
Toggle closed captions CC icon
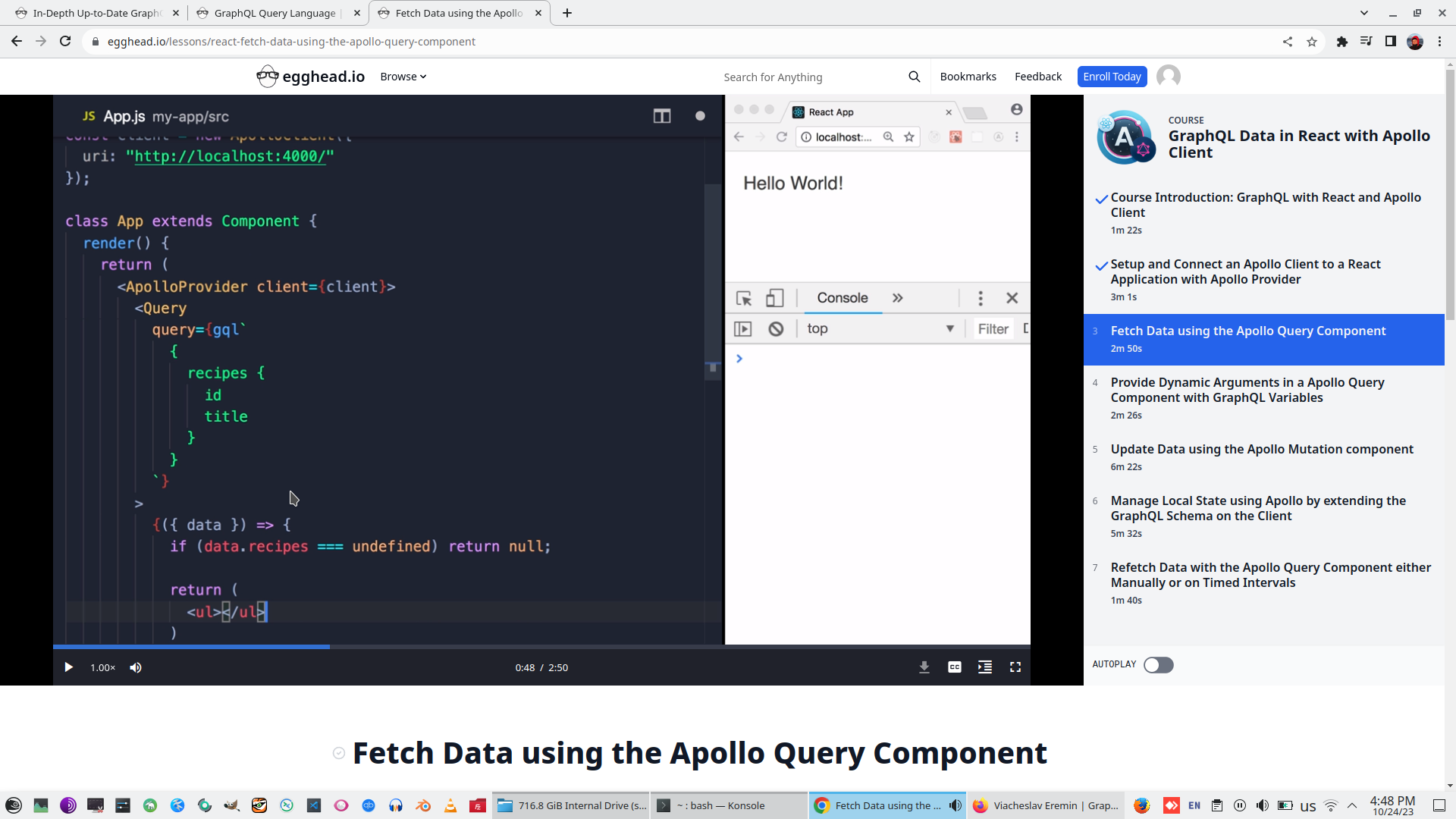coord(954,667)
